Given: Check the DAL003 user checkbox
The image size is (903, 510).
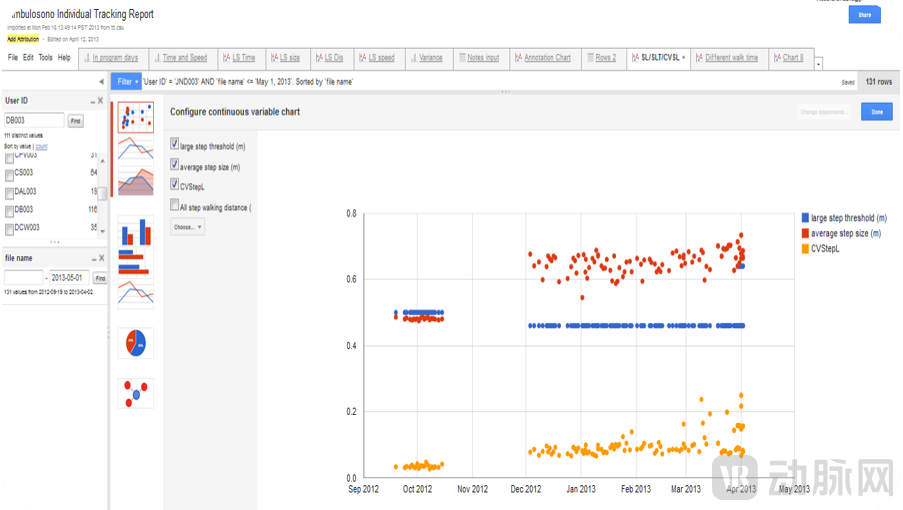Looking at the screenshot, I should tap(9, 193).
